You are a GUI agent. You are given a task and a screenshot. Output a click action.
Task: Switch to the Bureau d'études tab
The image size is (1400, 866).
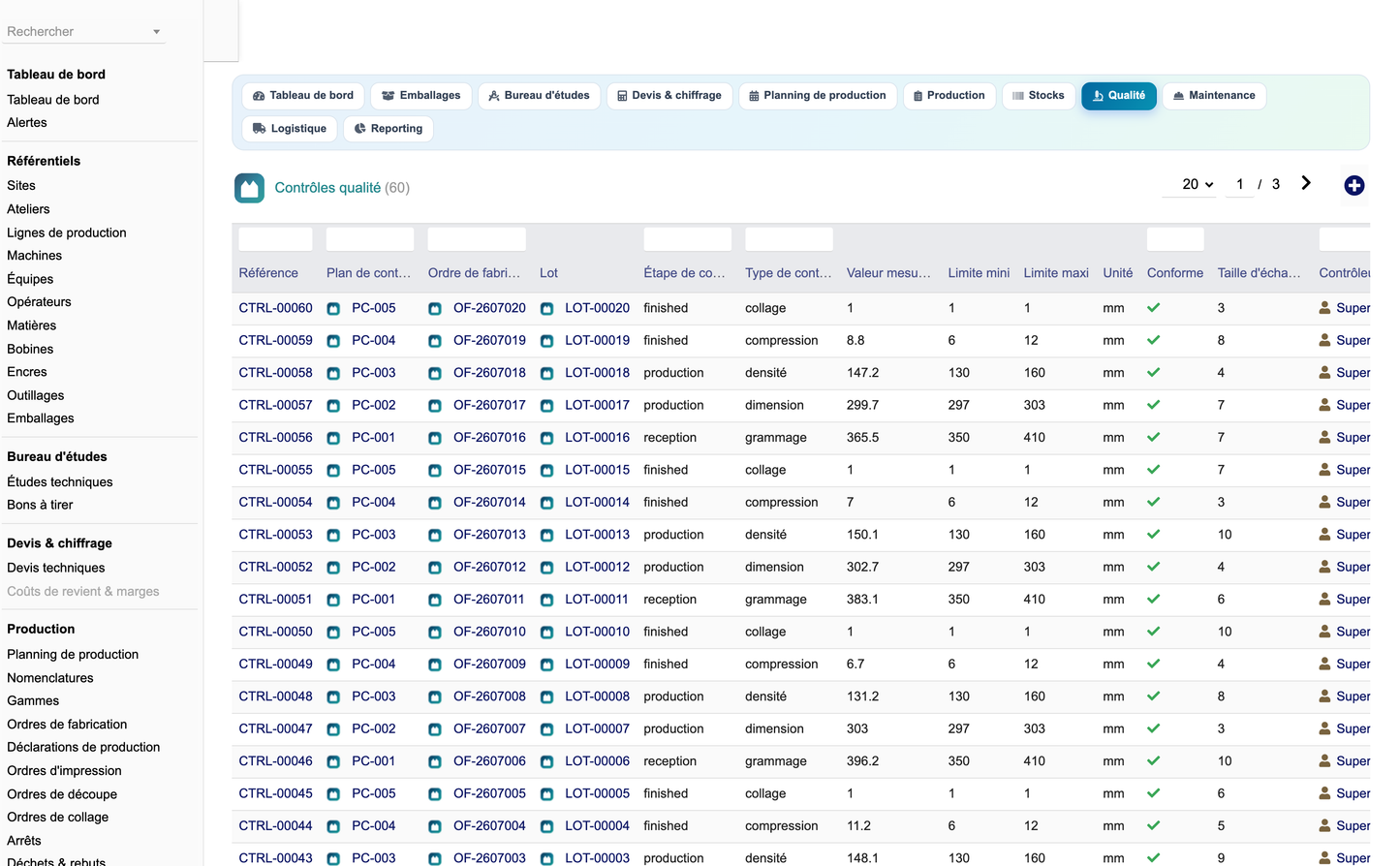click(539, 96)
